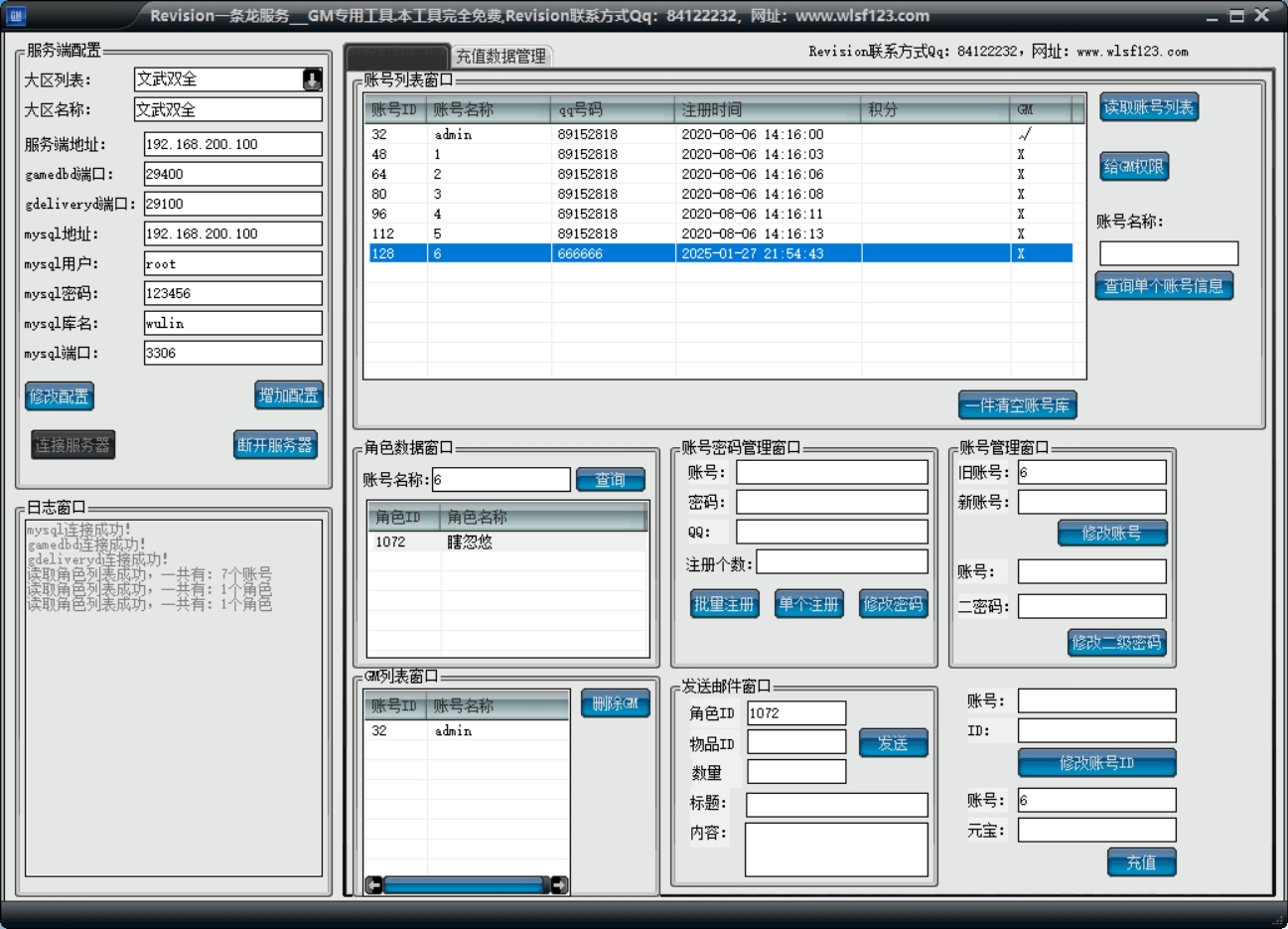Screen dimensions: 1288x929
Task: Click the 修改账号ID button
Action: pyautogui.click(x=1097, y=763)
